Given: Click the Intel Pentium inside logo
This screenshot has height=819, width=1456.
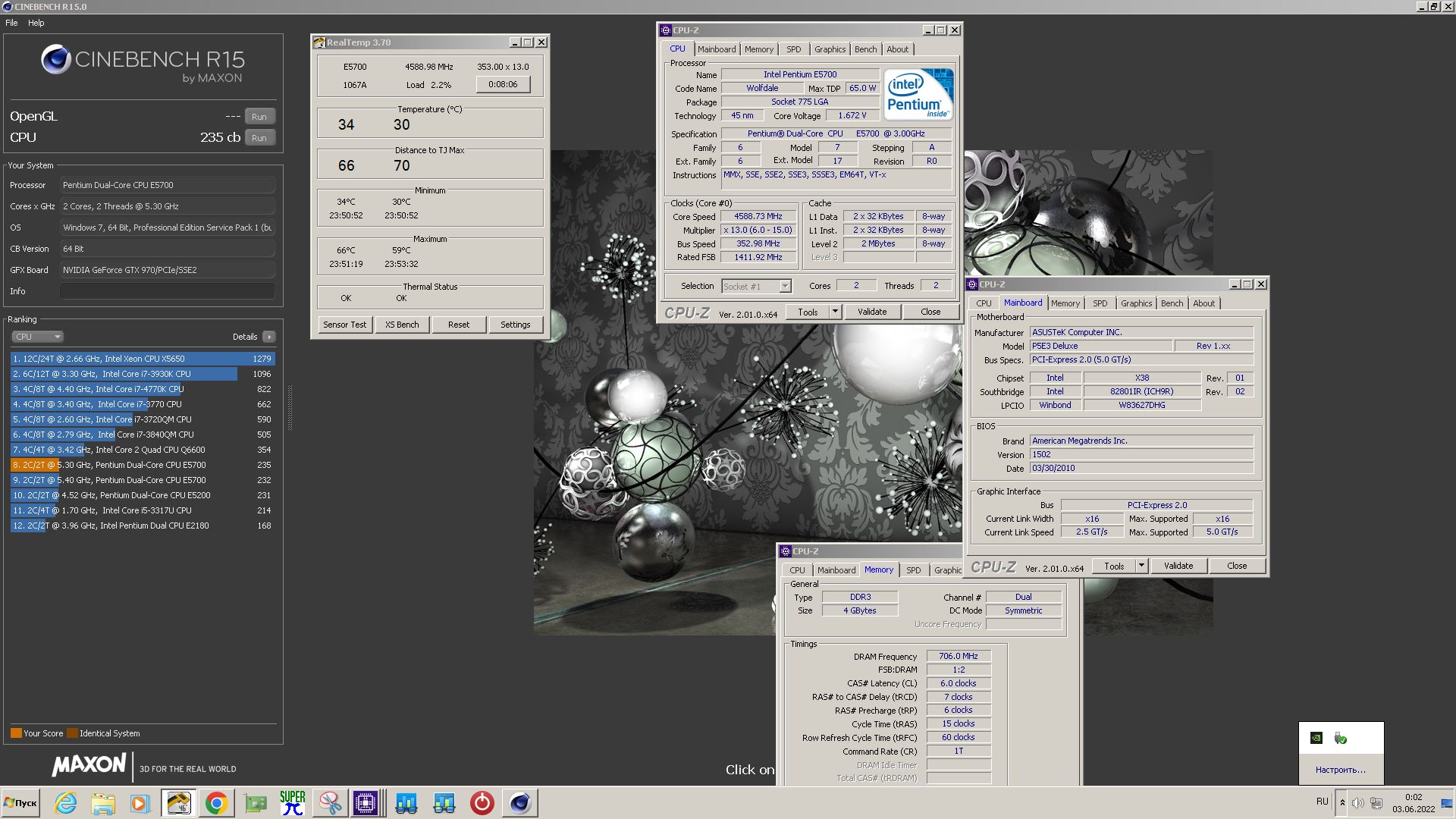Looking at the screenshot, I should pyautogui.click(x=918, y=94).
